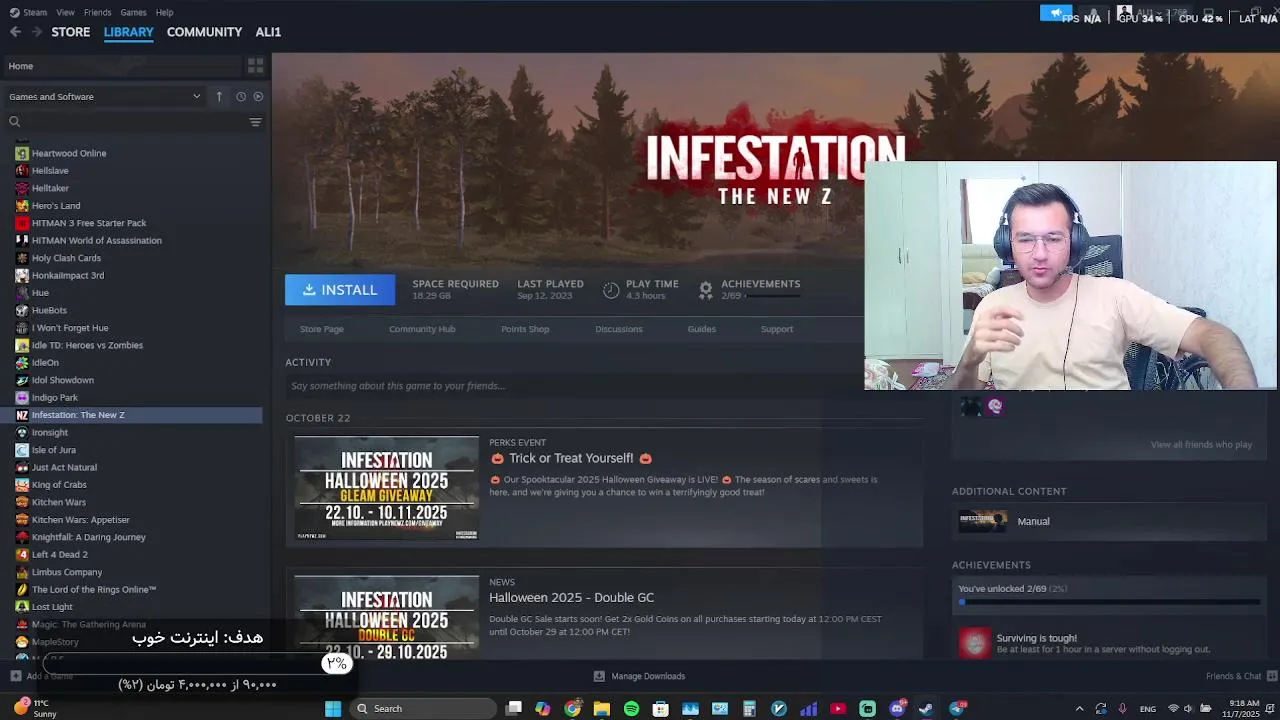The image size is (1280, 720).
Task: Toggle the ready-to-play filter icon
Action: [258, 97]
